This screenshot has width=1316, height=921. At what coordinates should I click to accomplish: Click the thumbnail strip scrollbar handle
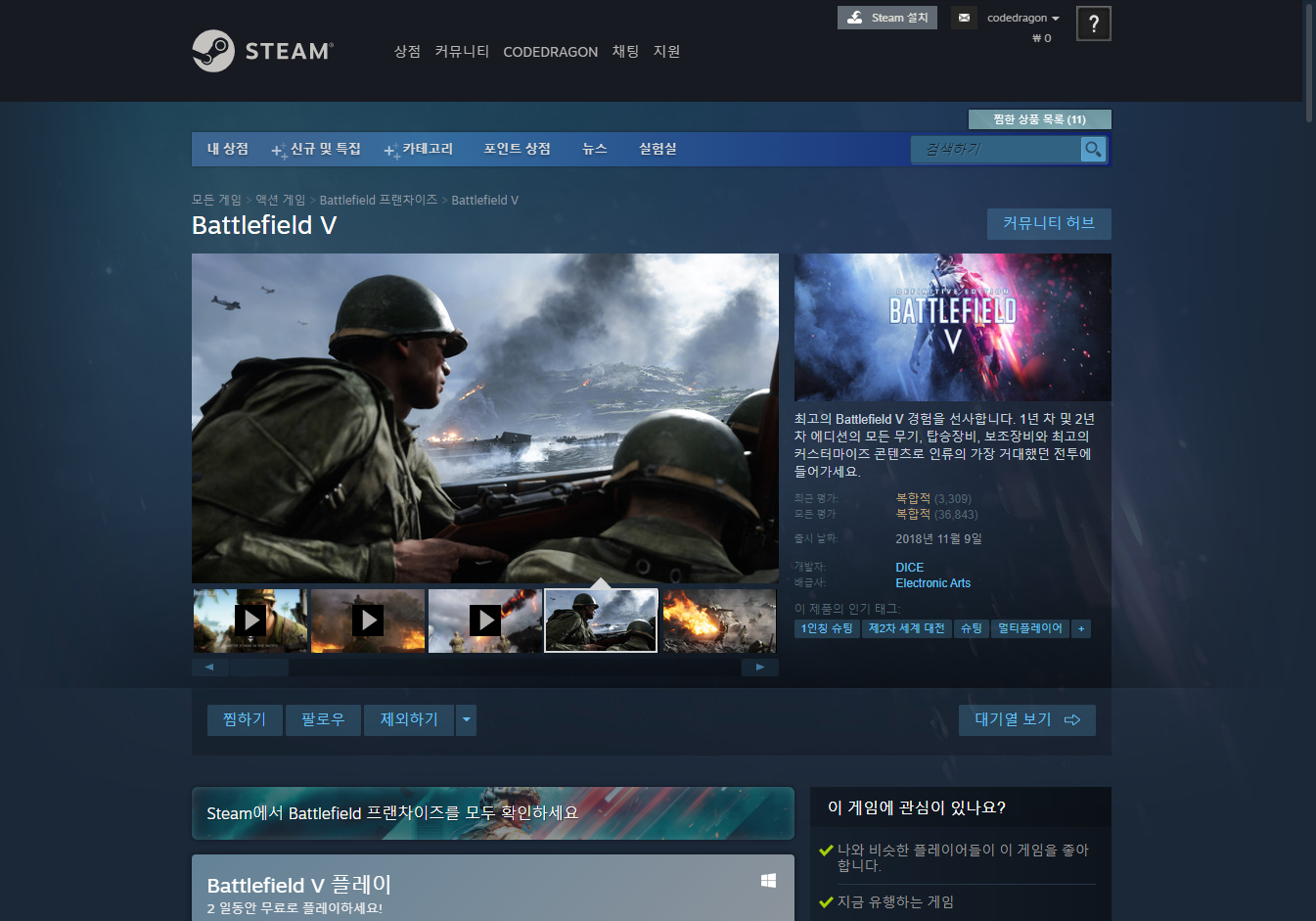coord(259,668)
